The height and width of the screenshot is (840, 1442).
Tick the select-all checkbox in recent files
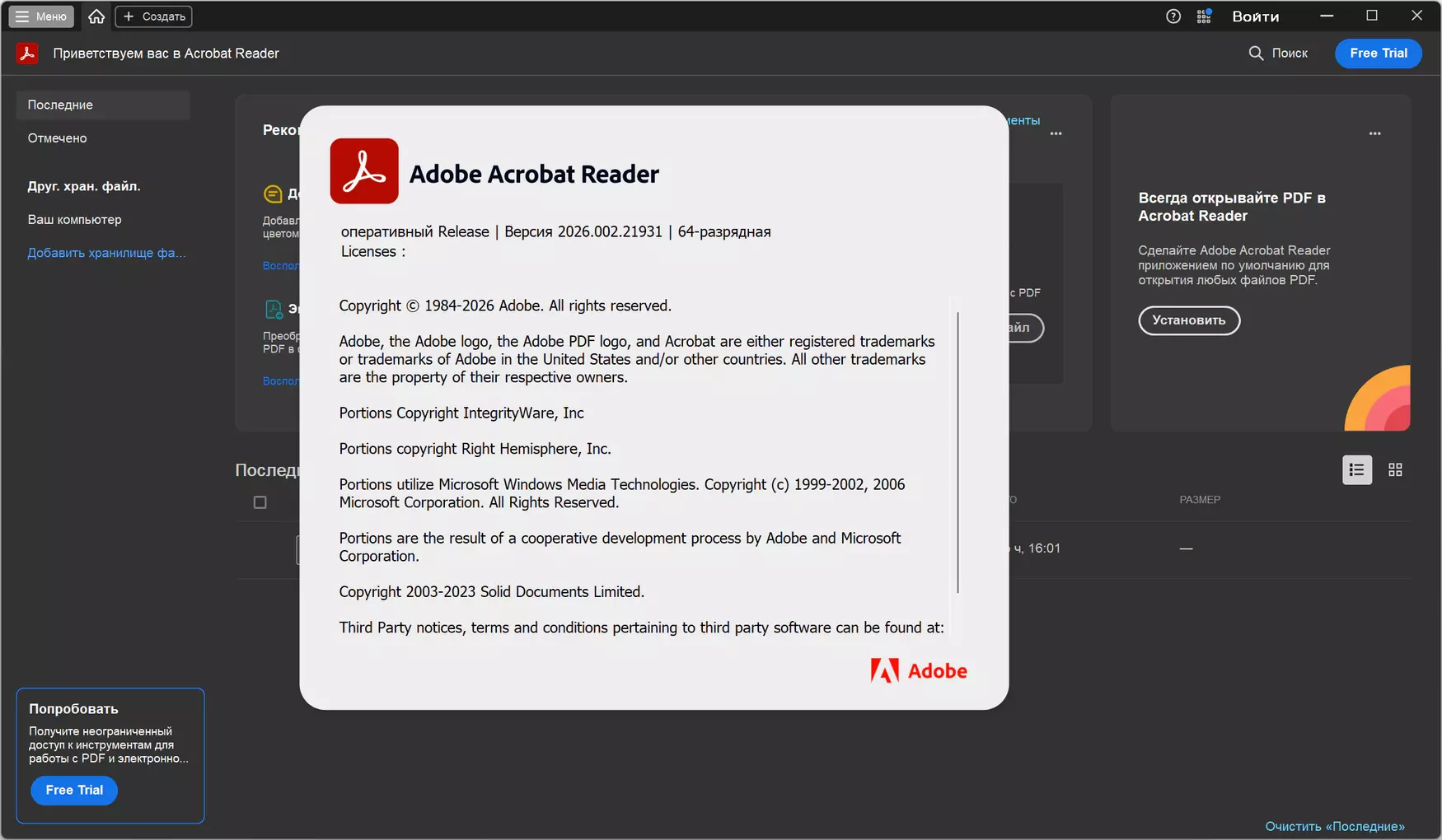pyautogui.click(x=260, y=502)
